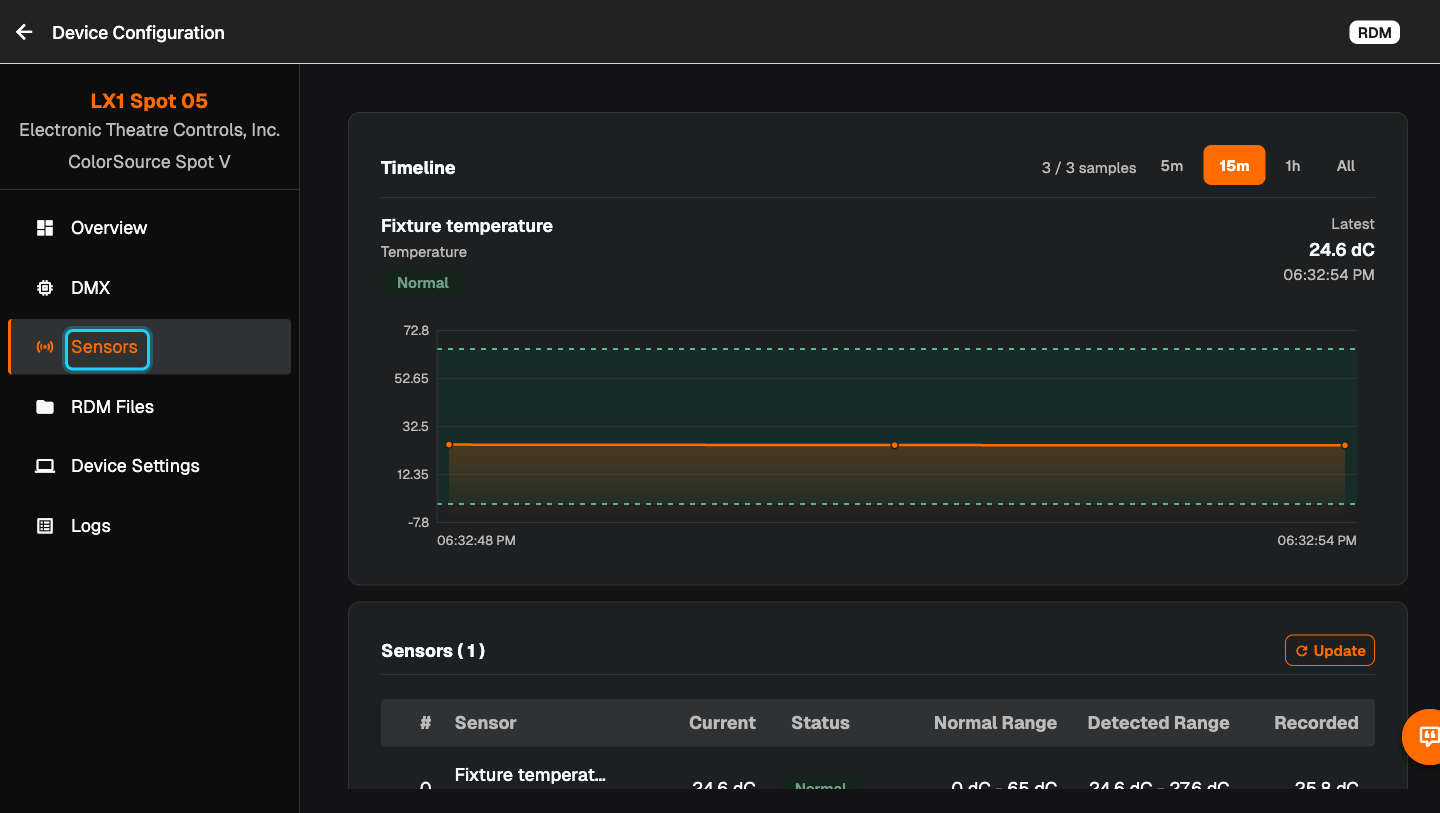Click the first data point on chart
This screenshot has height=813, width=1440.
point(449,444)
